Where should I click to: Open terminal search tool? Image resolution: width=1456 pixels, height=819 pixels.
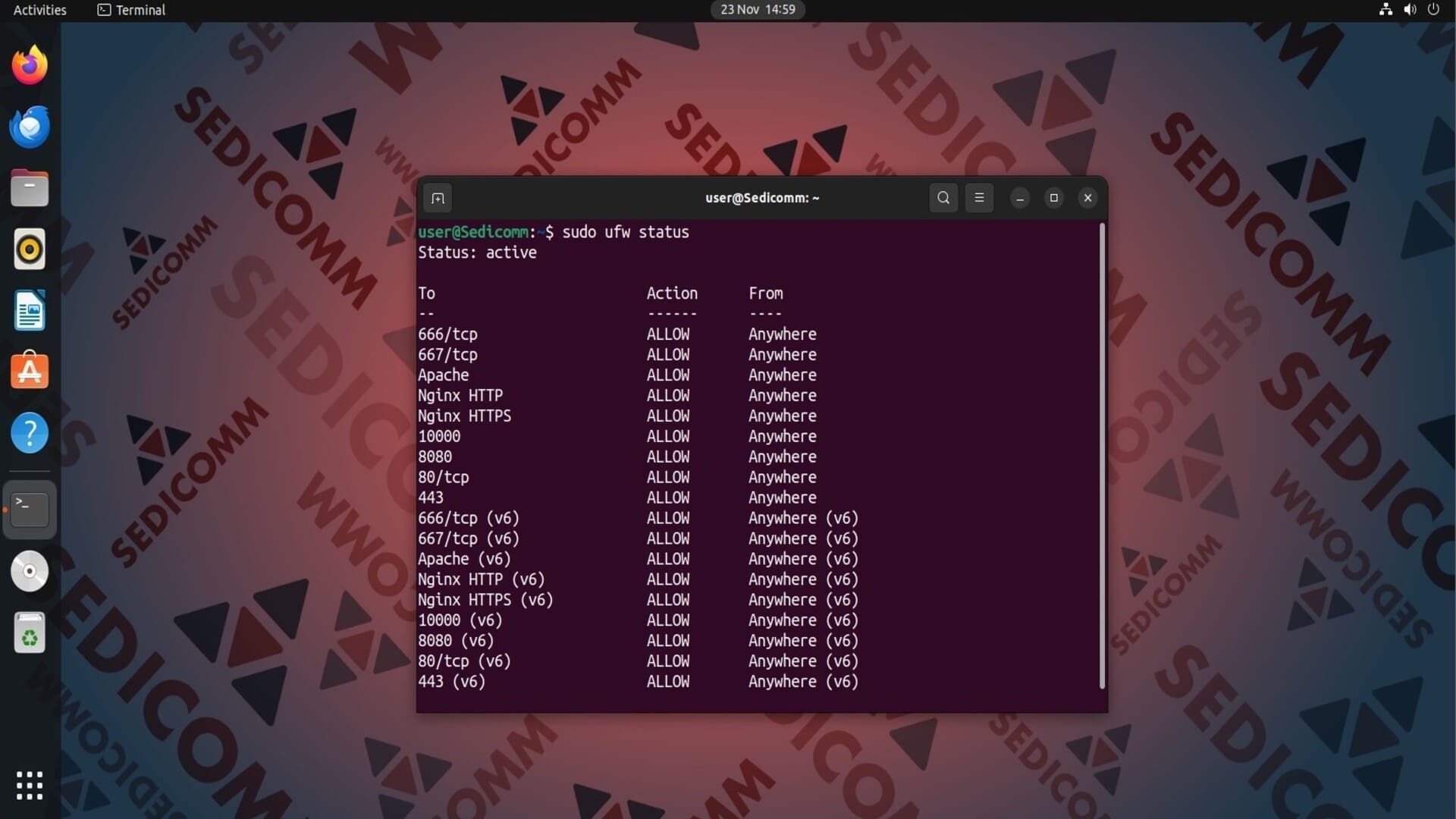(x=943, y=198)
